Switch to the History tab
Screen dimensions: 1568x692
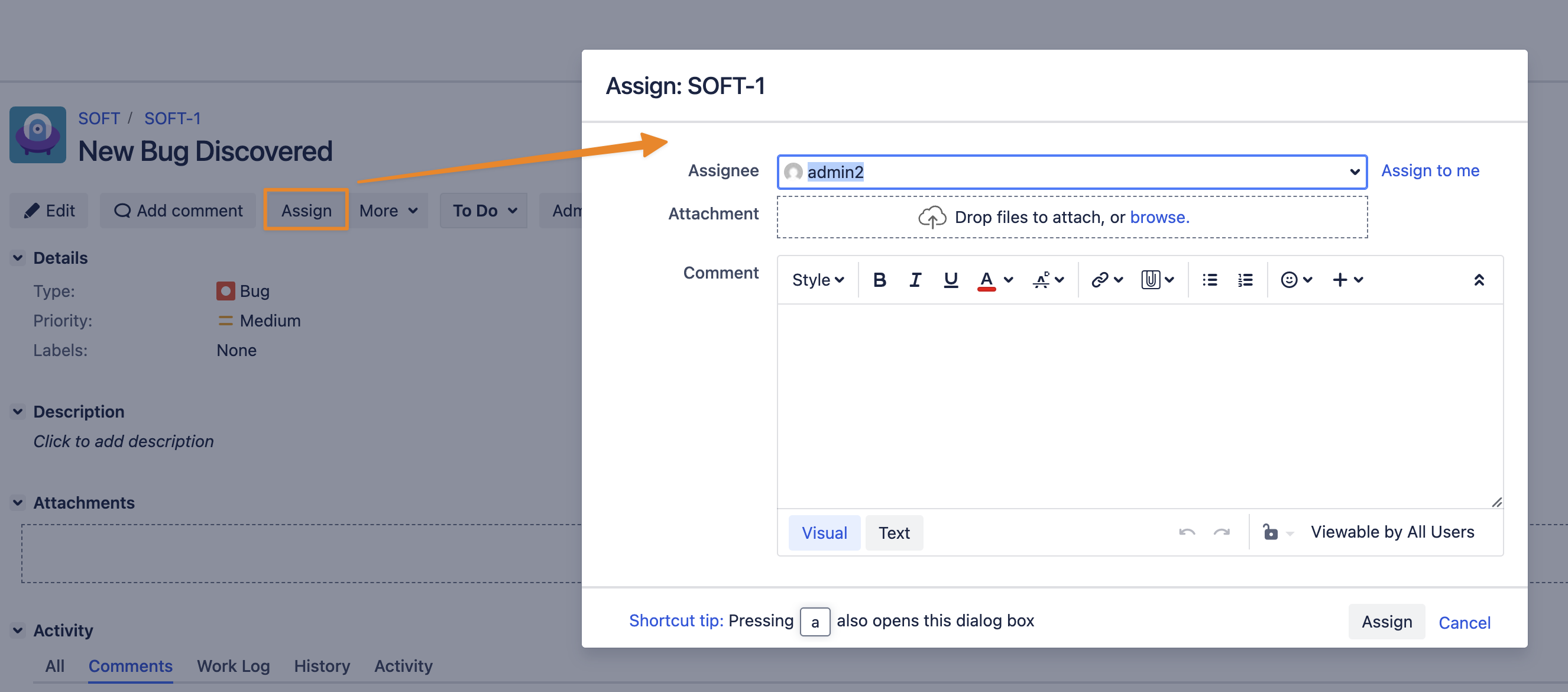pos(322,666)
